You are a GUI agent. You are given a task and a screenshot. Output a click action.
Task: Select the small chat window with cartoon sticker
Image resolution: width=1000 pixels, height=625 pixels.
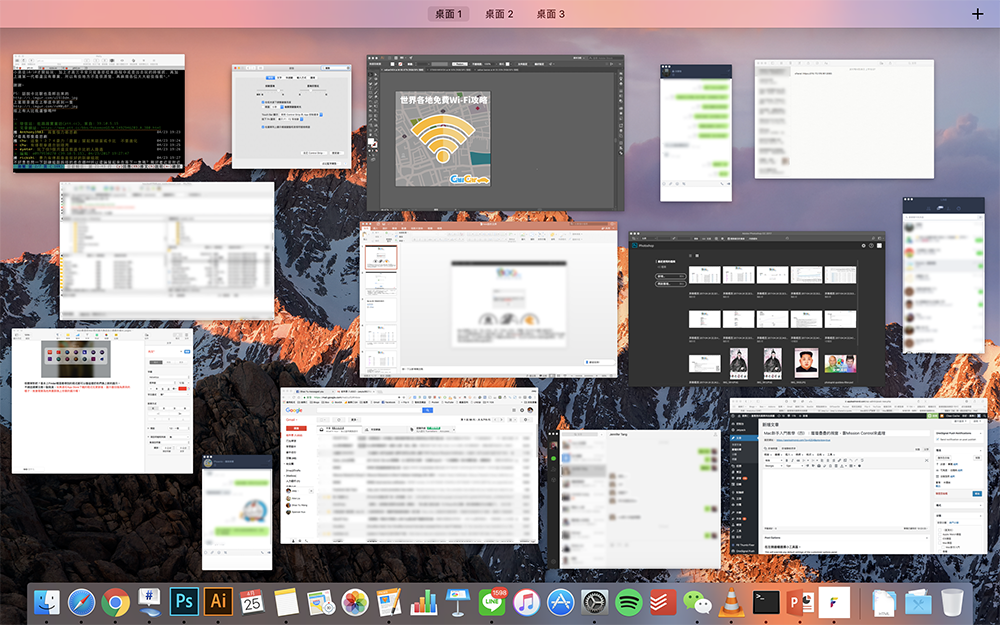click(237, 512)
